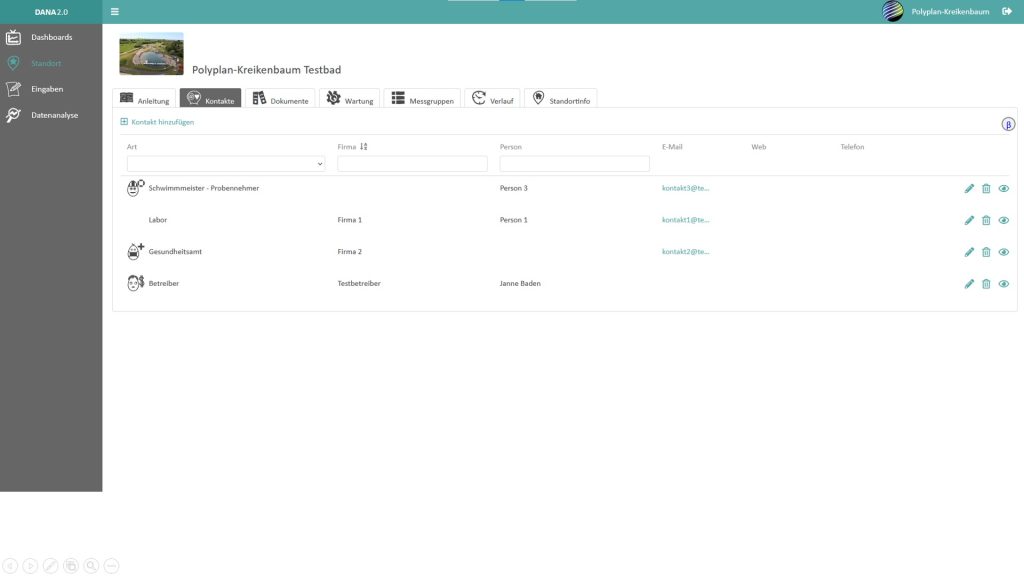Edit the Labor contact with pencil icon
The height and width of the screenshot is (576, 1024).
tap(969, 220)
